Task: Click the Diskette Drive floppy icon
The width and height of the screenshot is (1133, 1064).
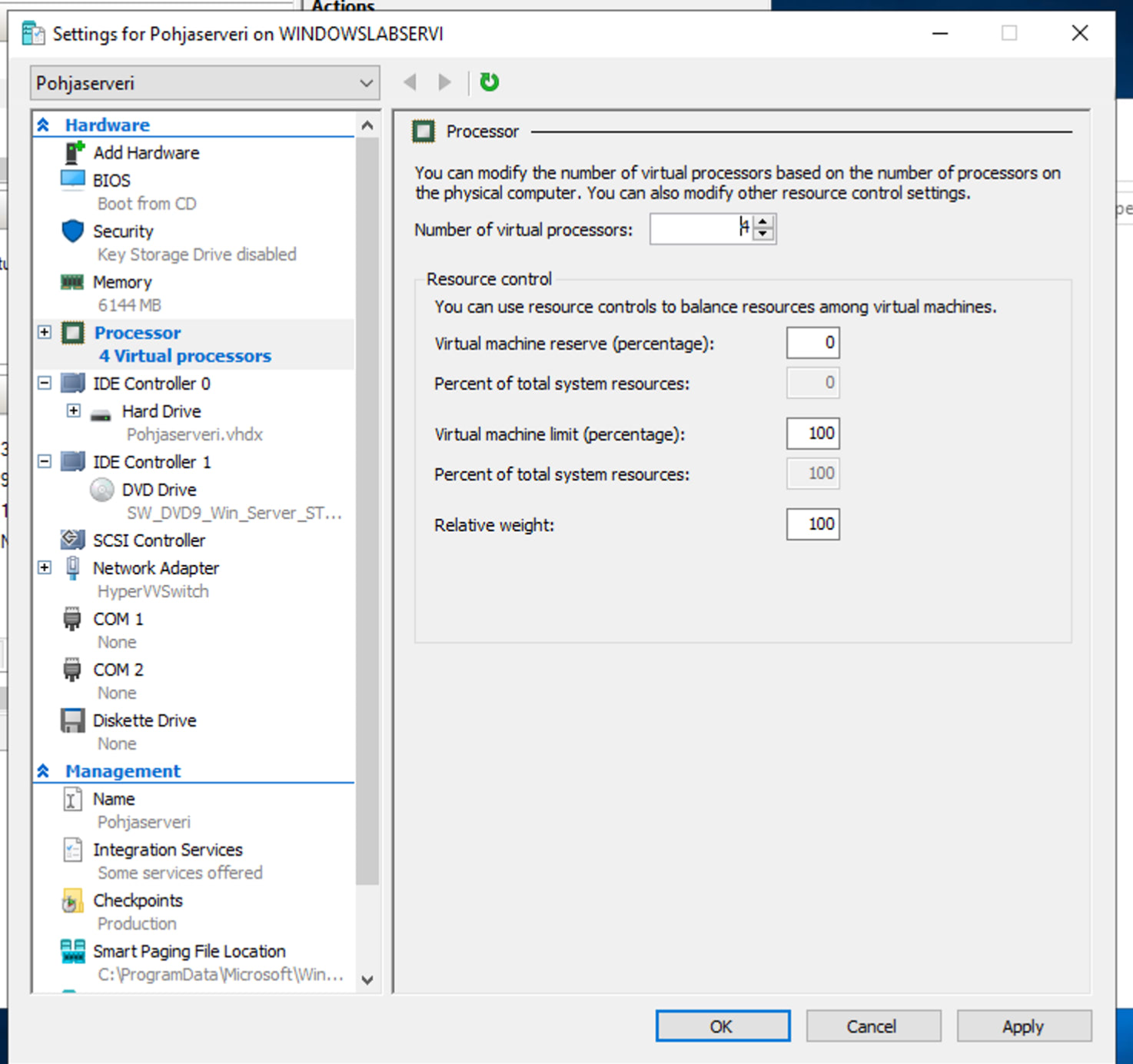Action: tap(72, 720)
